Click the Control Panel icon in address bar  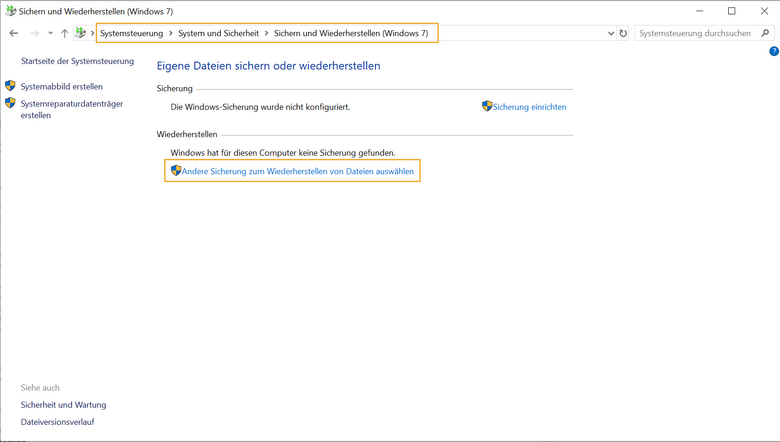[x=80, y=33]
